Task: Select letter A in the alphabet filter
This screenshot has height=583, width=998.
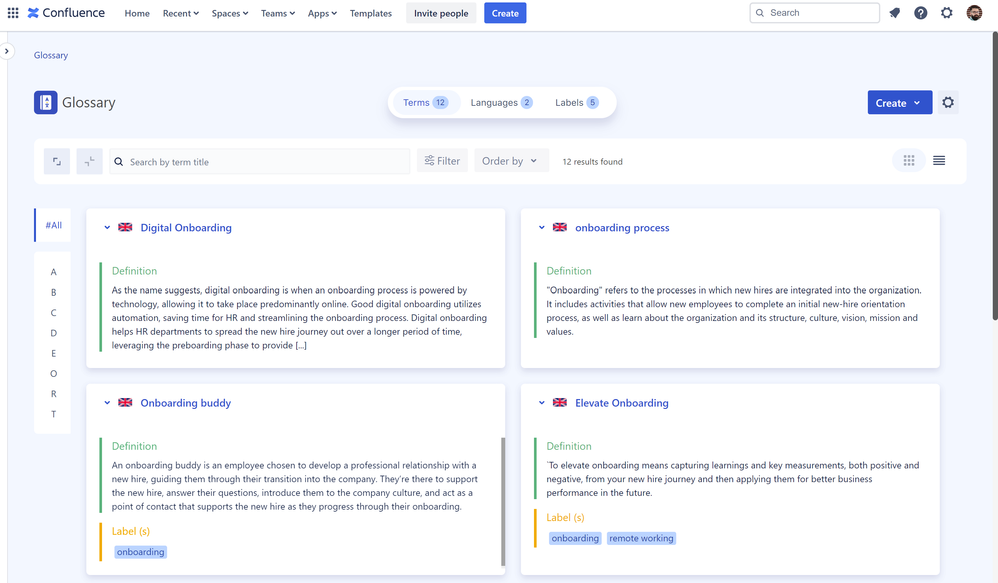Action: coord(53,271)
